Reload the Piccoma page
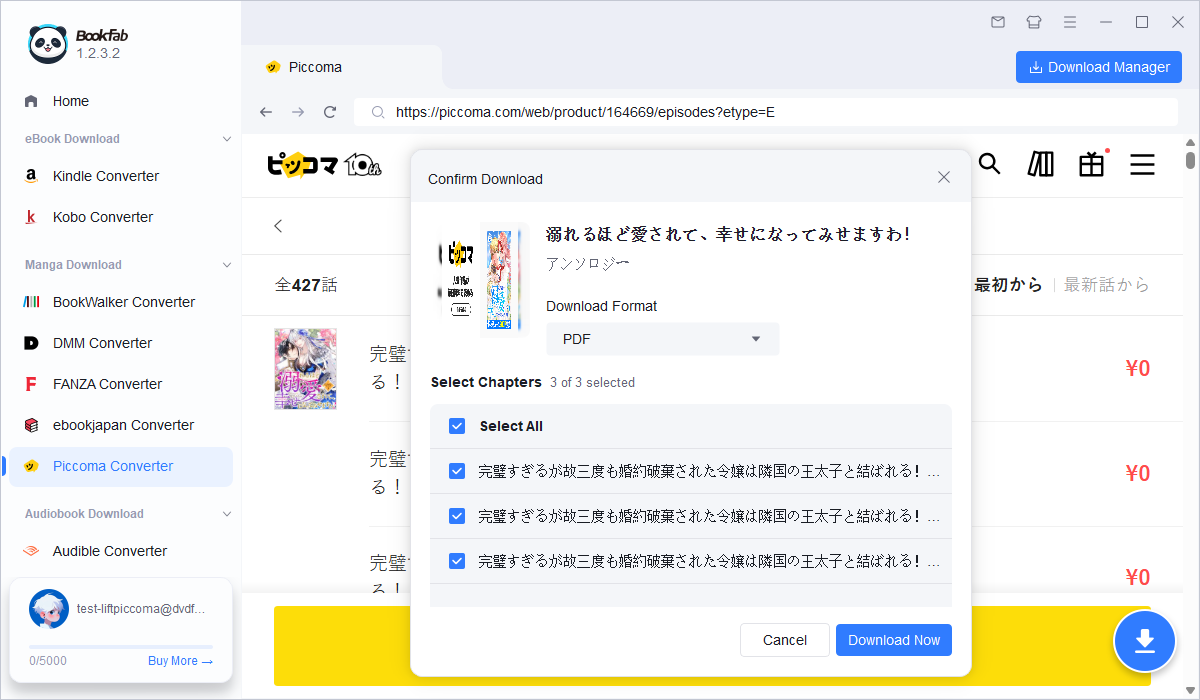The width and height of the screenshot is (1200, 700). [330, 112]
